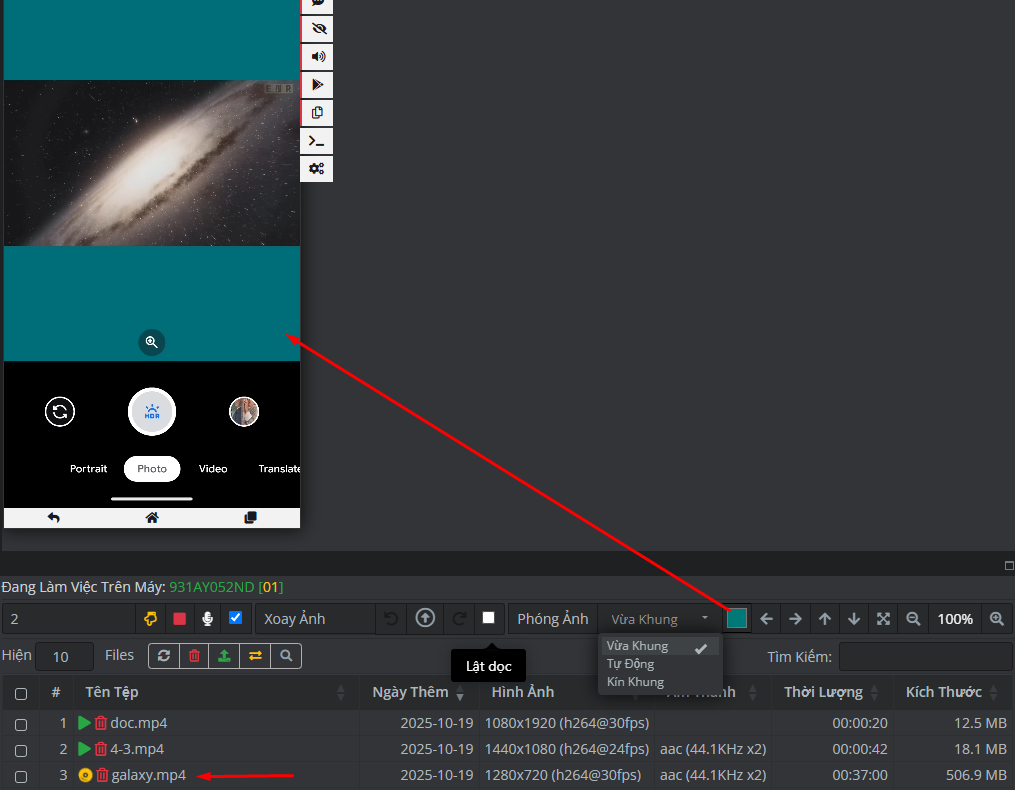Select Kín Khung in the dropdown list
1015x790 pixels.
(635, 682)
